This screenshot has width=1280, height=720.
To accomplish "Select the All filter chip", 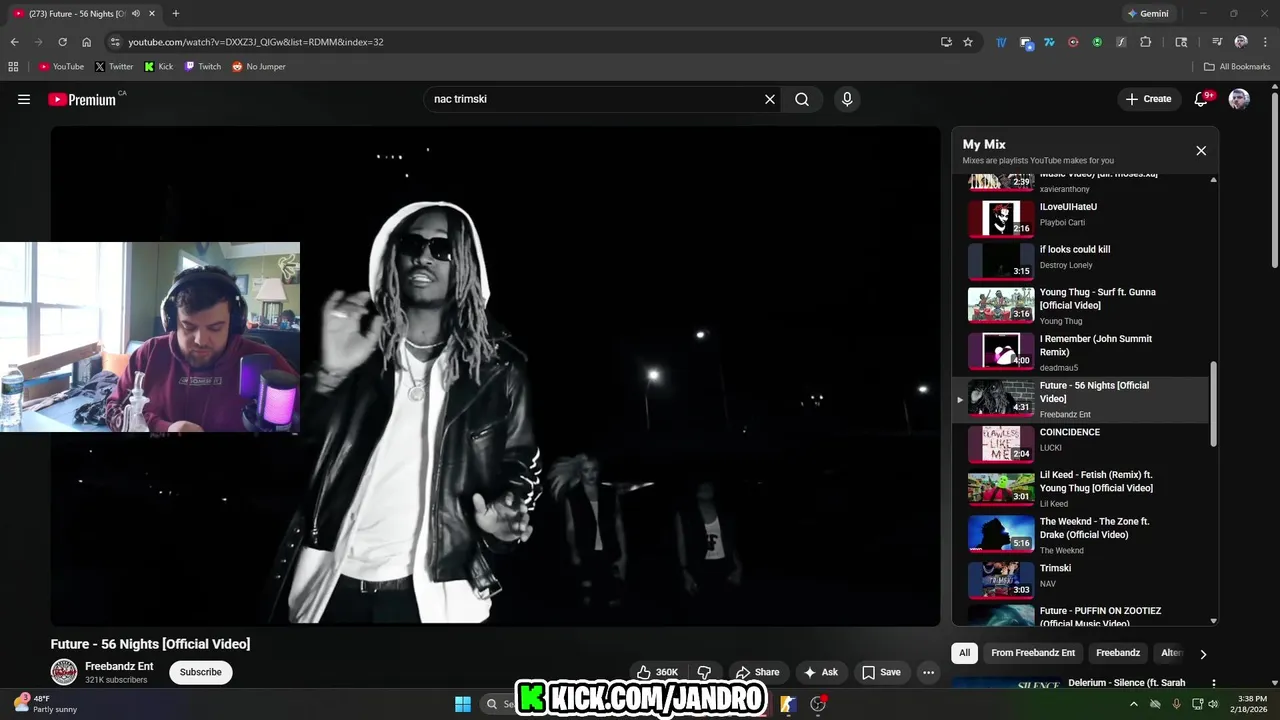I will (x=964, y=653).
